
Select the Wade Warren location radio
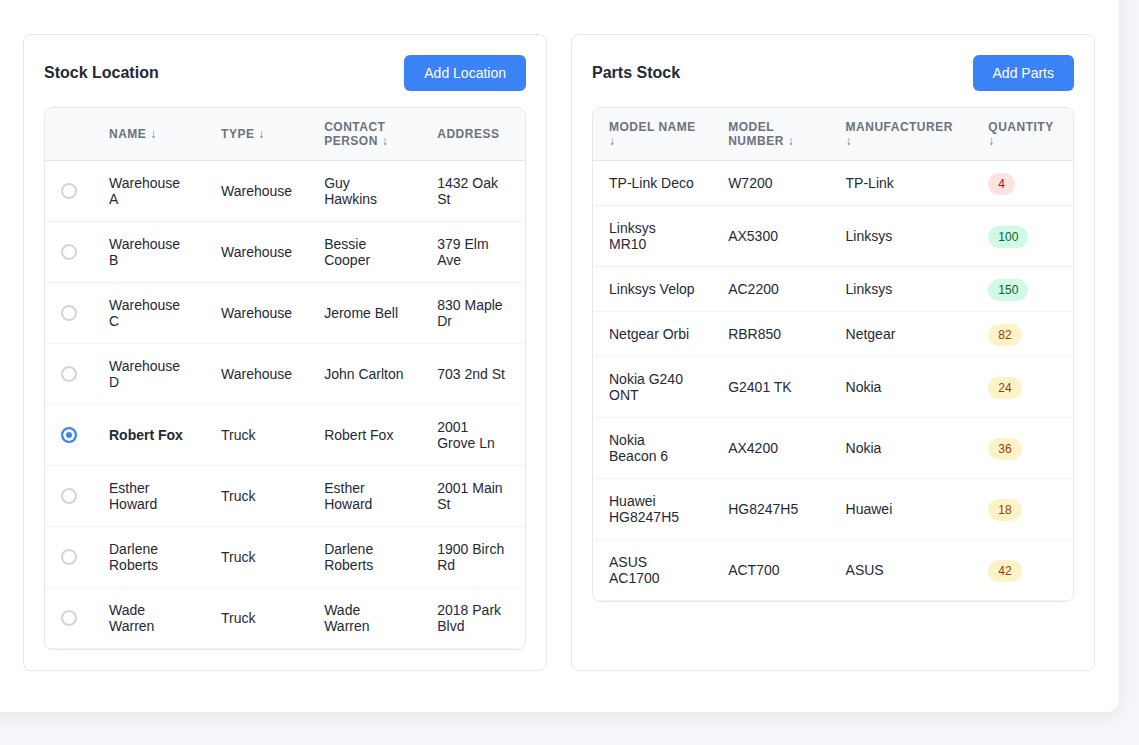(69, 618)
